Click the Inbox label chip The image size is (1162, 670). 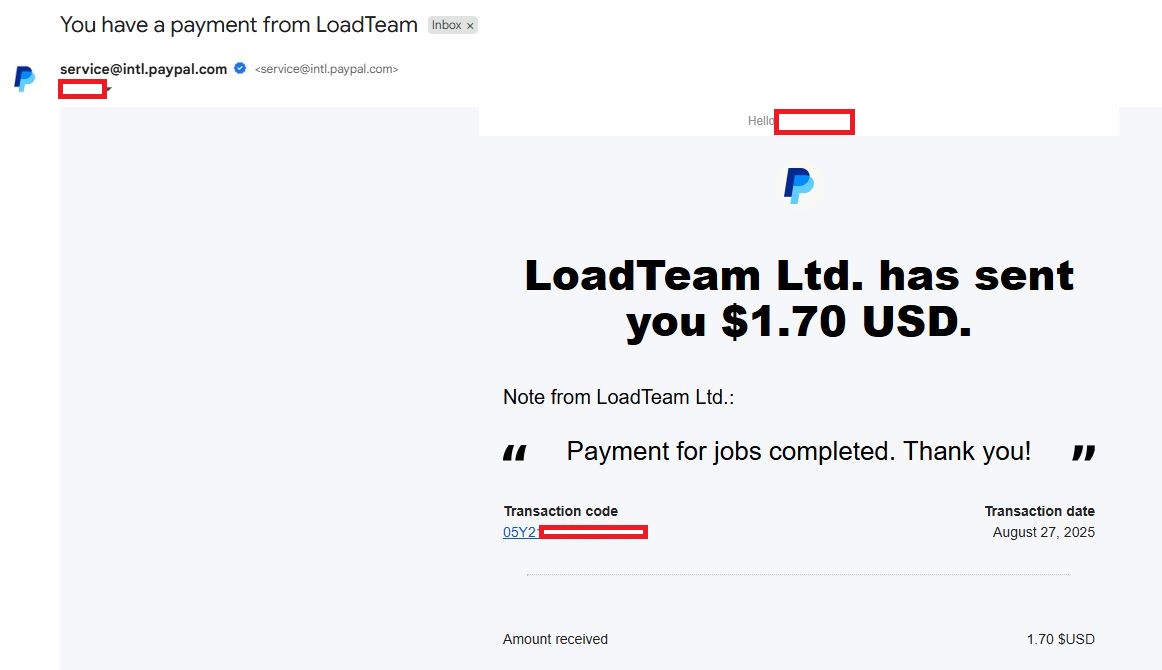click(x=452, y=25)
